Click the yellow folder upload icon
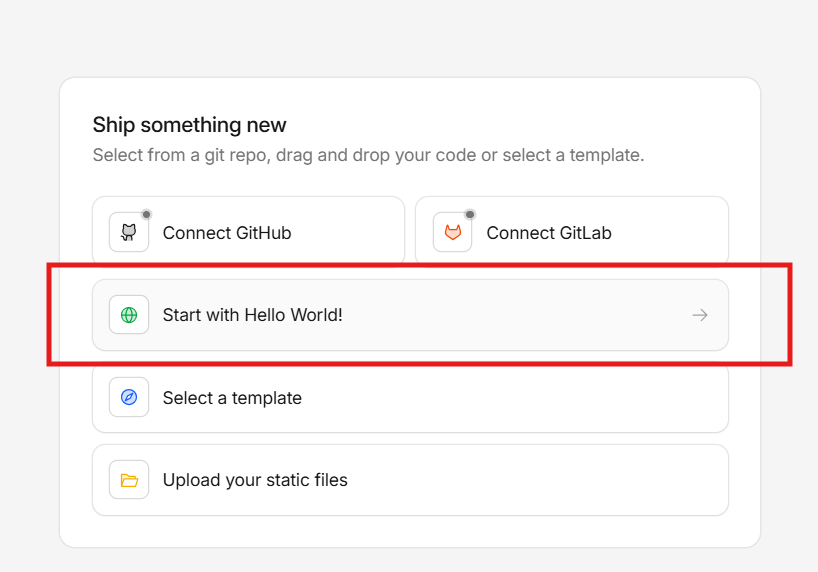 coord(129,480)
